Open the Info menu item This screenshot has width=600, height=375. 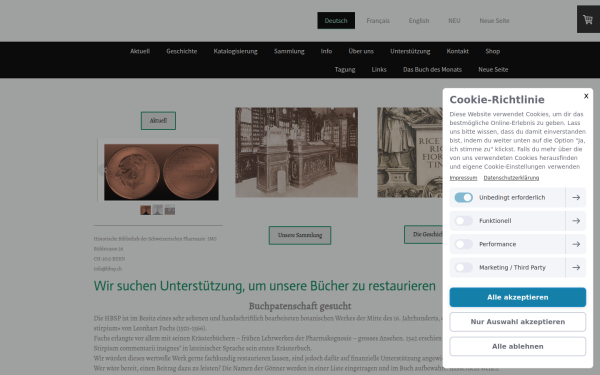point(326,51)
